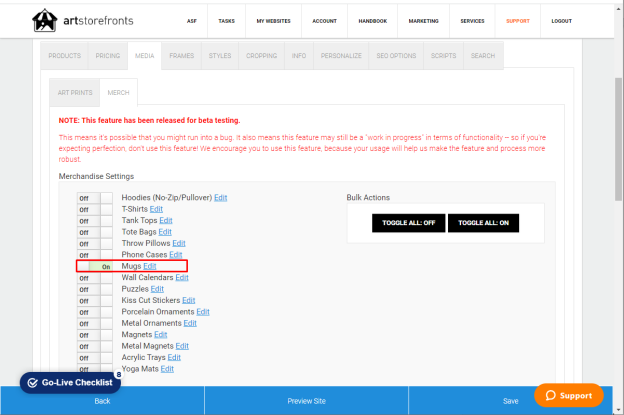Edit the Tote Bags settings

165,232
